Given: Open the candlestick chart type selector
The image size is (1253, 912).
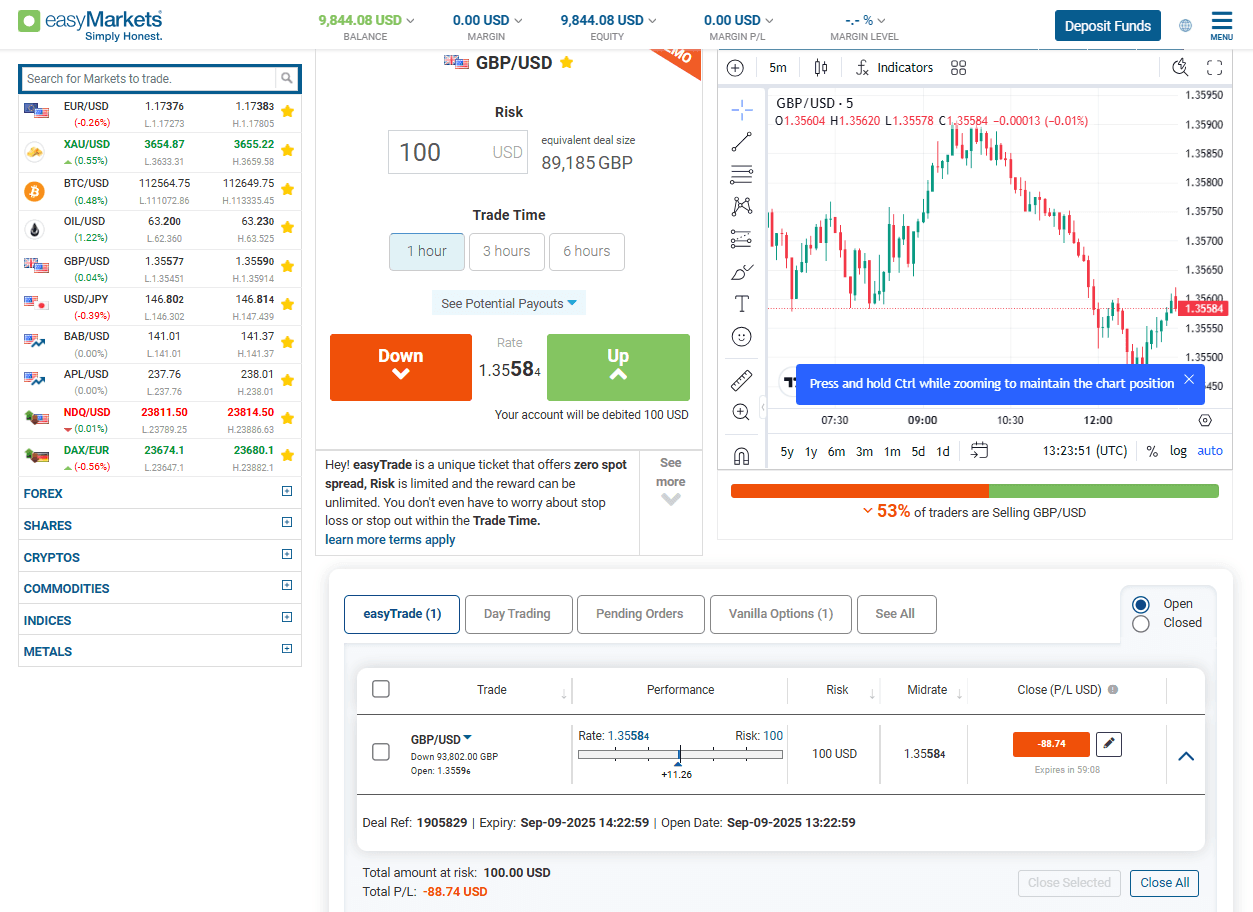Looking at the screenshot, I should pos(821,68).
